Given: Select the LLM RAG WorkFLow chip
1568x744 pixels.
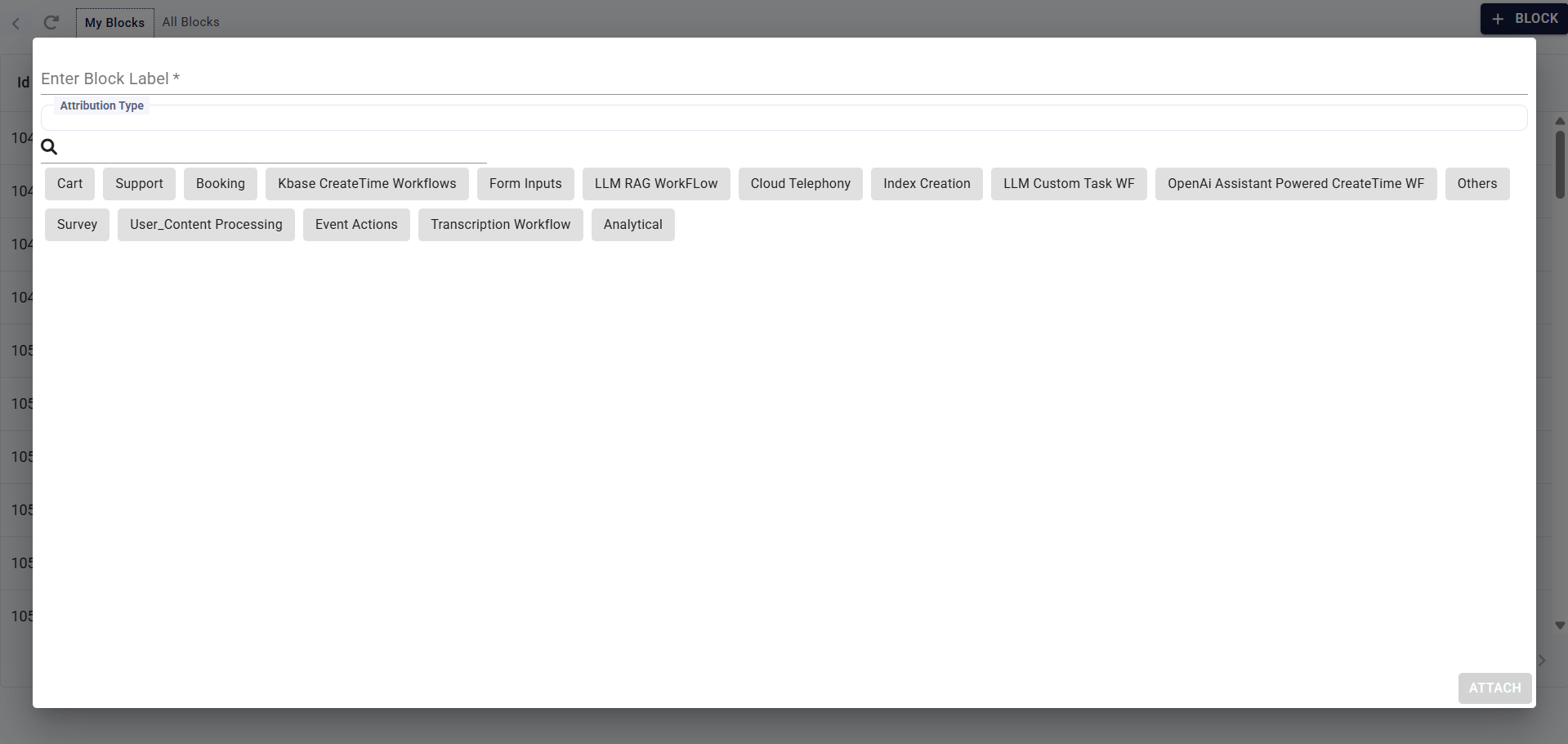Looking at the screenshot, I should [656, 184].
